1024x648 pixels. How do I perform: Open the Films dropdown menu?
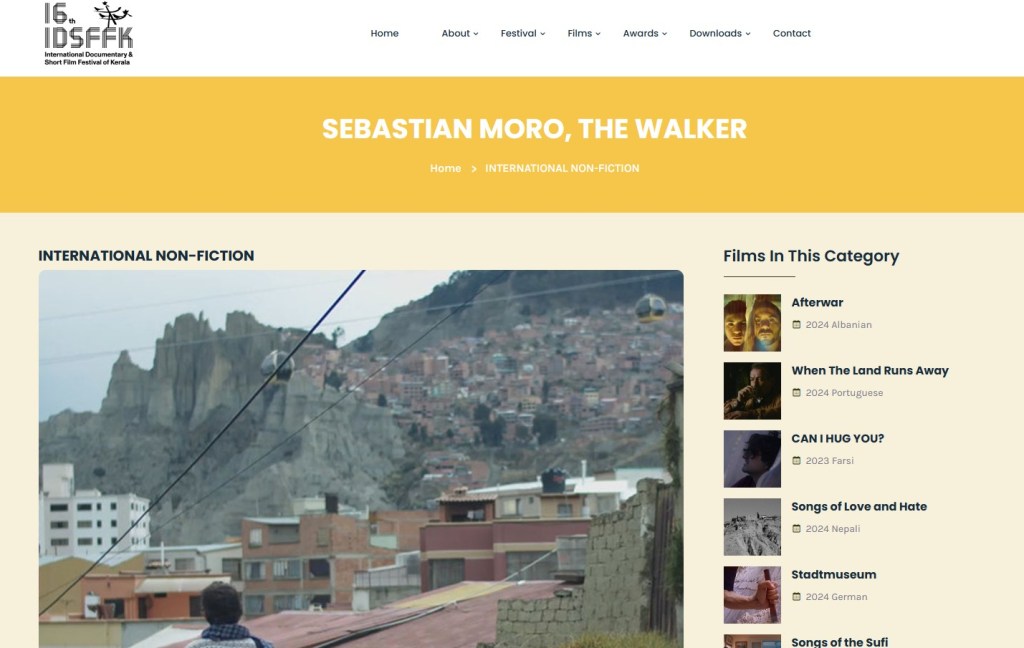(583, 33)
